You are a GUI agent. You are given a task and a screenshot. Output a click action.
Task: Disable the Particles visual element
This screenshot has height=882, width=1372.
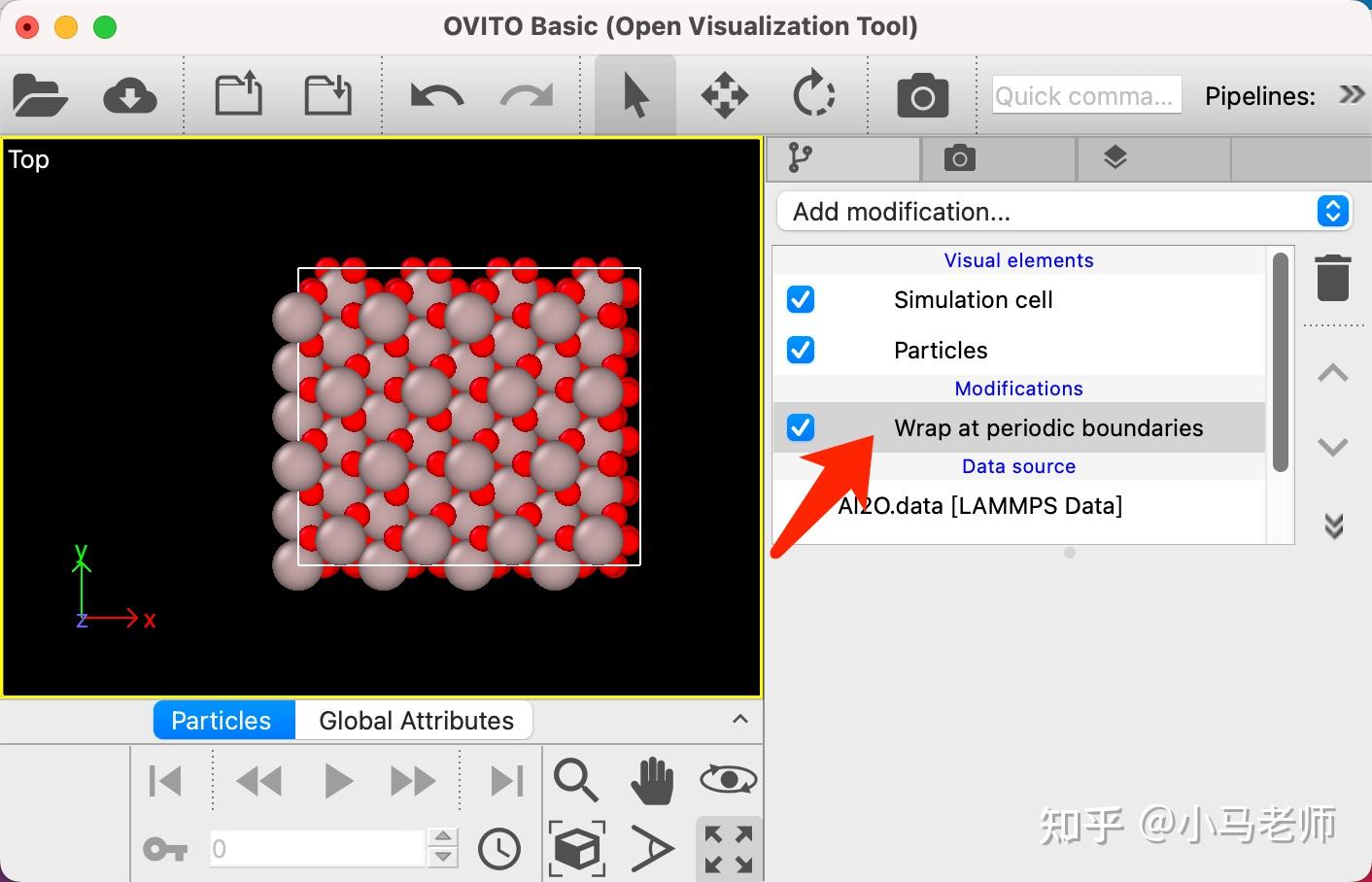point(800,350)
